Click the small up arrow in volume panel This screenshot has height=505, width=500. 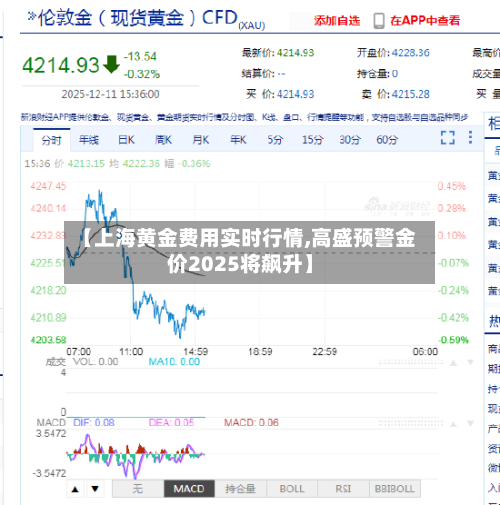click(453, 363)
